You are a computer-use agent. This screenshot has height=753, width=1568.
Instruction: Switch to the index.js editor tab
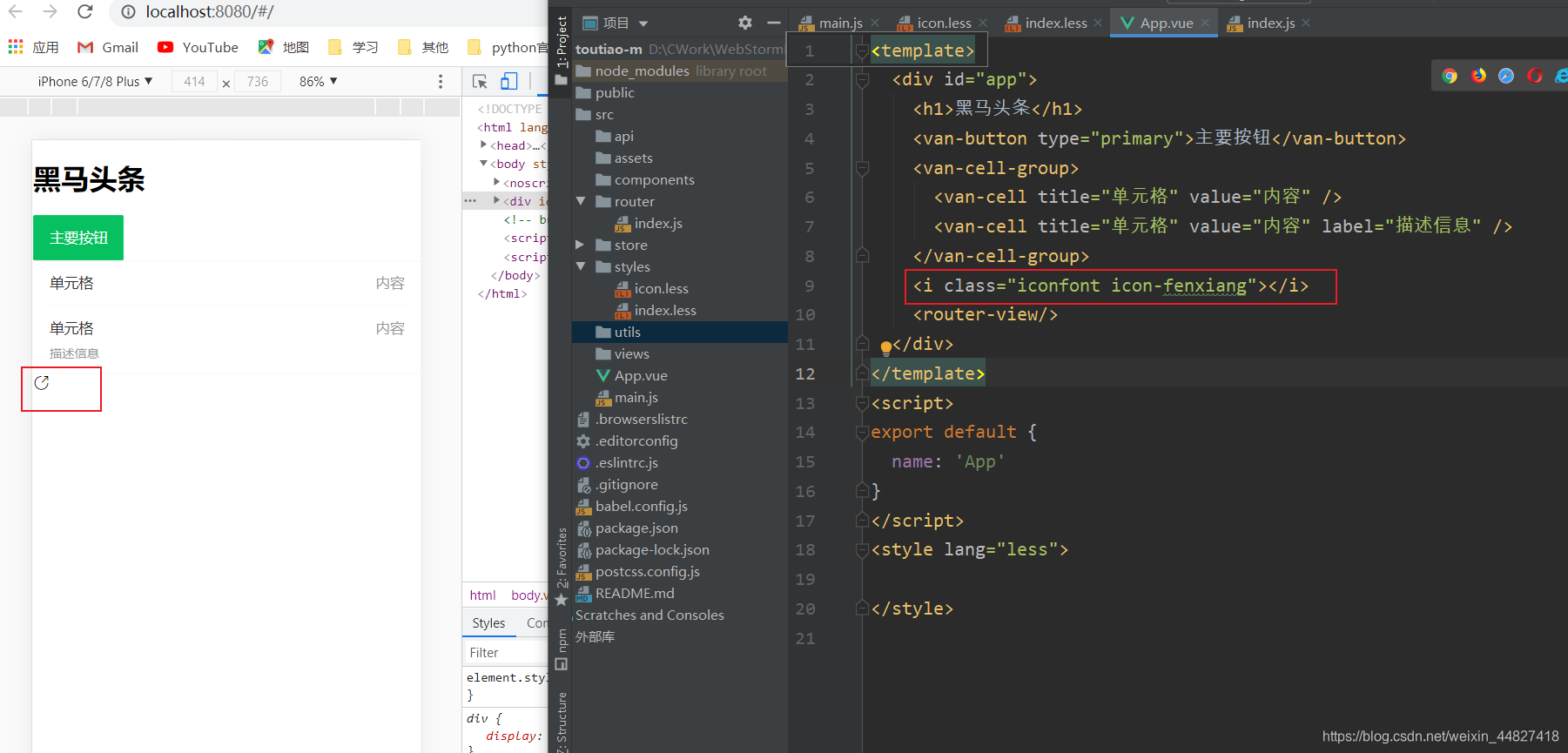[x=1270, y=23]
